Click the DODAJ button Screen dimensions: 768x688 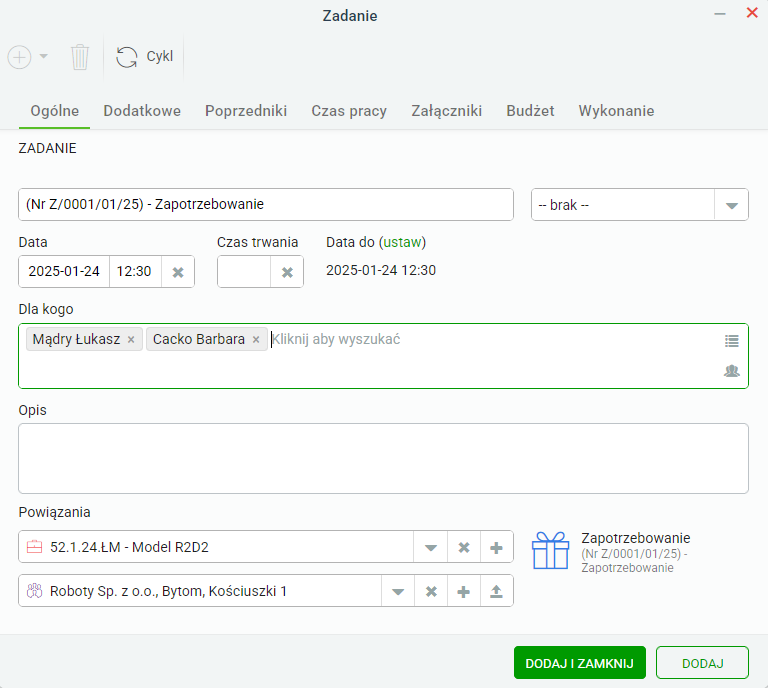[x=702, y=663]
